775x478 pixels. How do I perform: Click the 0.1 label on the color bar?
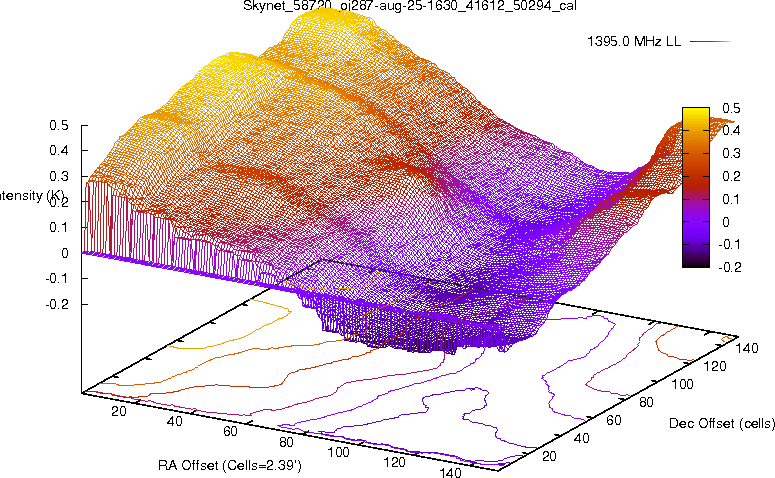[x=731, y=199]
